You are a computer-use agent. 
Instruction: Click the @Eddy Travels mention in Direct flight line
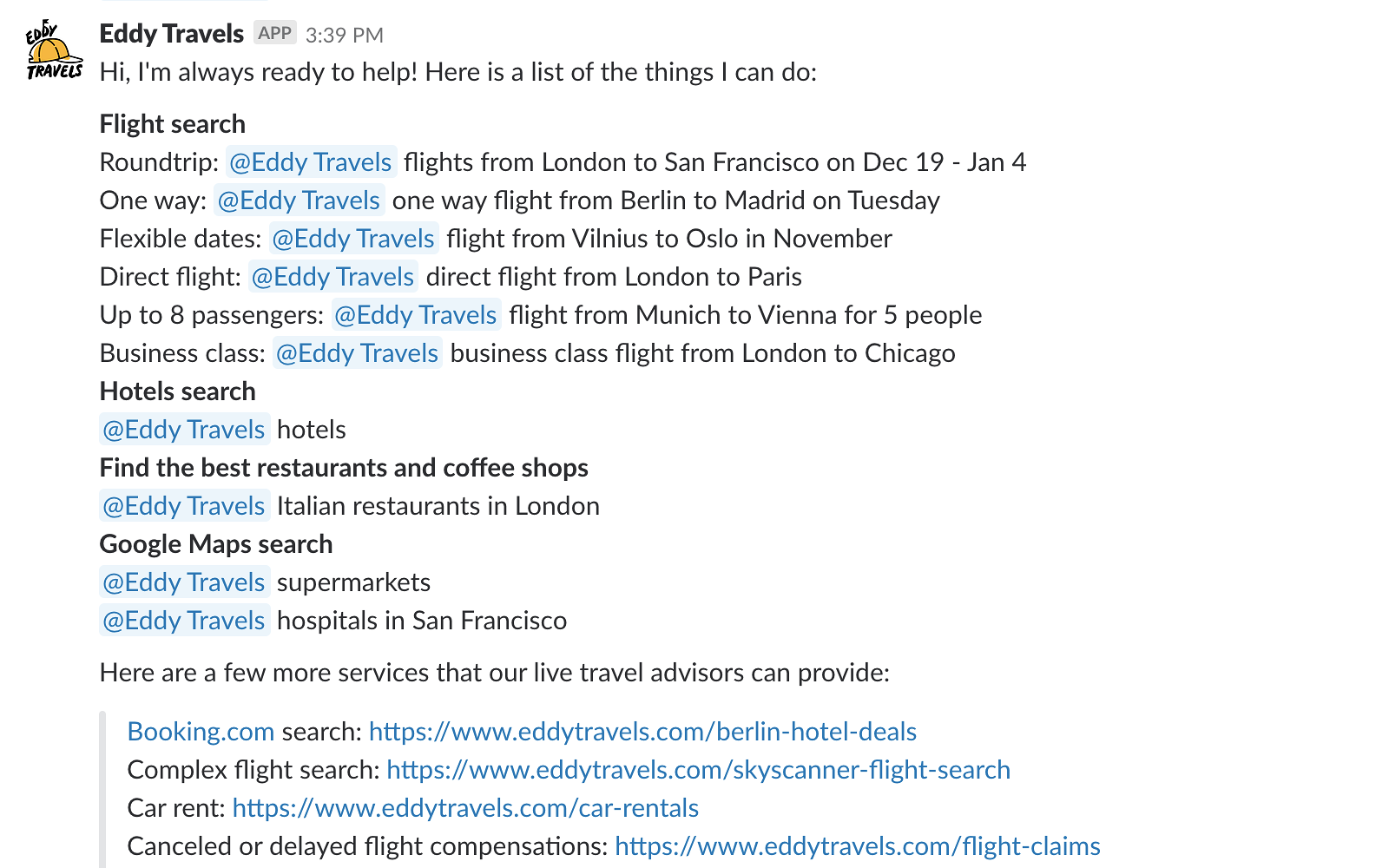(332, 277)
